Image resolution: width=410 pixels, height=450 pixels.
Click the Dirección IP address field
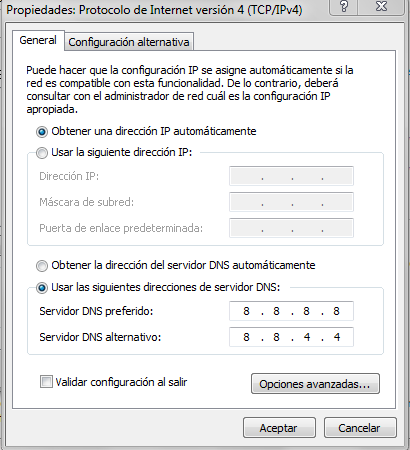pyautogui.click(x=291, y=176)
